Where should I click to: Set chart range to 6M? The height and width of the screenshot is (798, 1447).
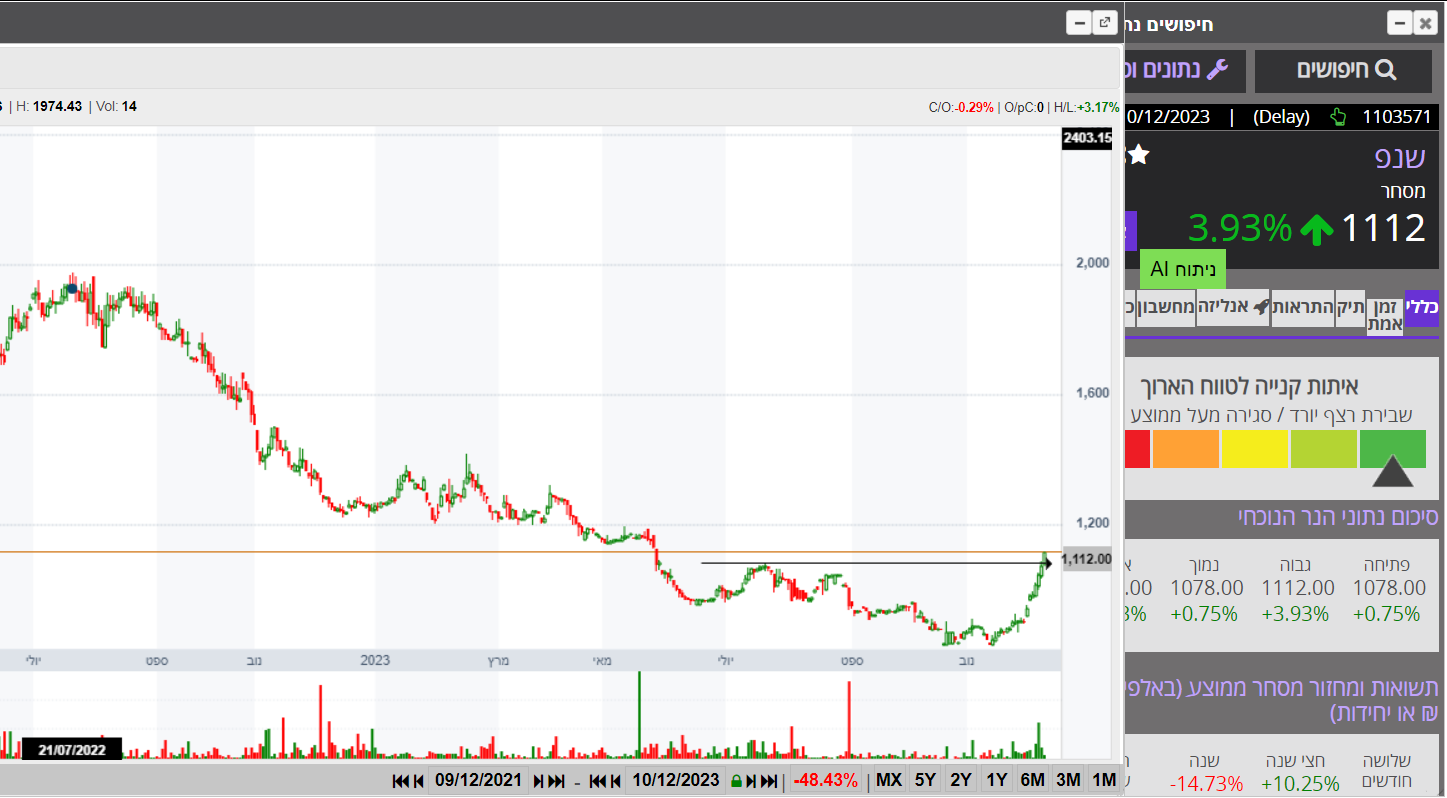tap(1032, 781)
